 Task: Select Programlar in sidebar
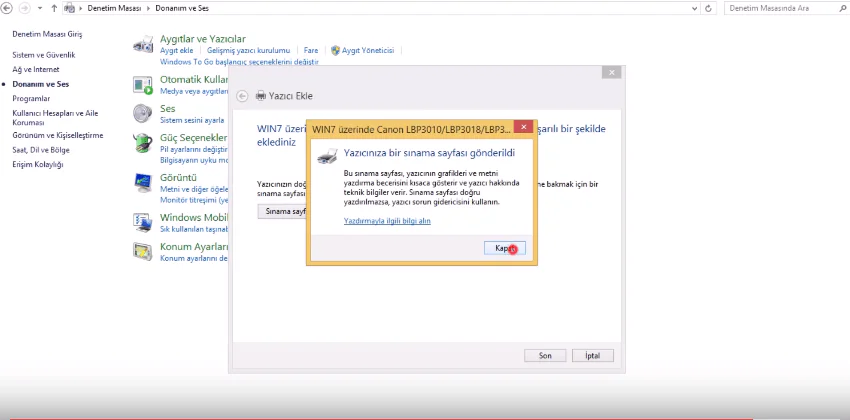coord(31,99)
